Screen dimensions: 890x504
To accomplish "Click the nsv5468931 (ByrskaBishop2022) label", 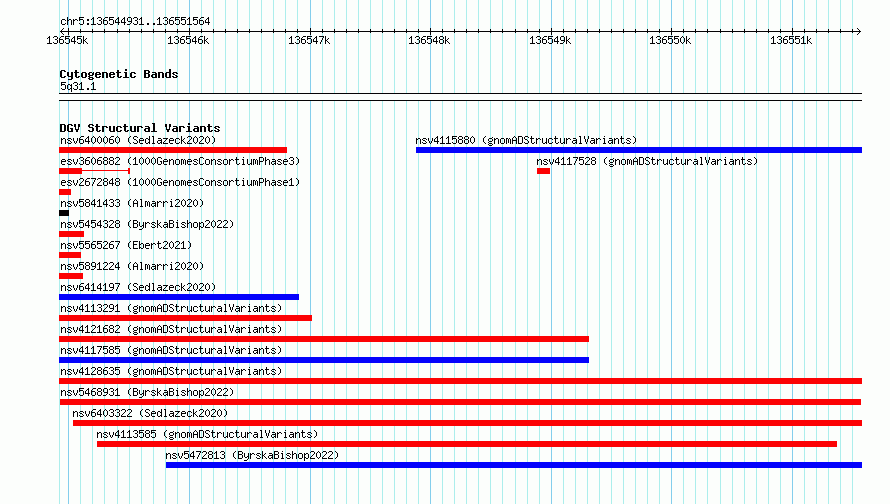I will point(147,392).
